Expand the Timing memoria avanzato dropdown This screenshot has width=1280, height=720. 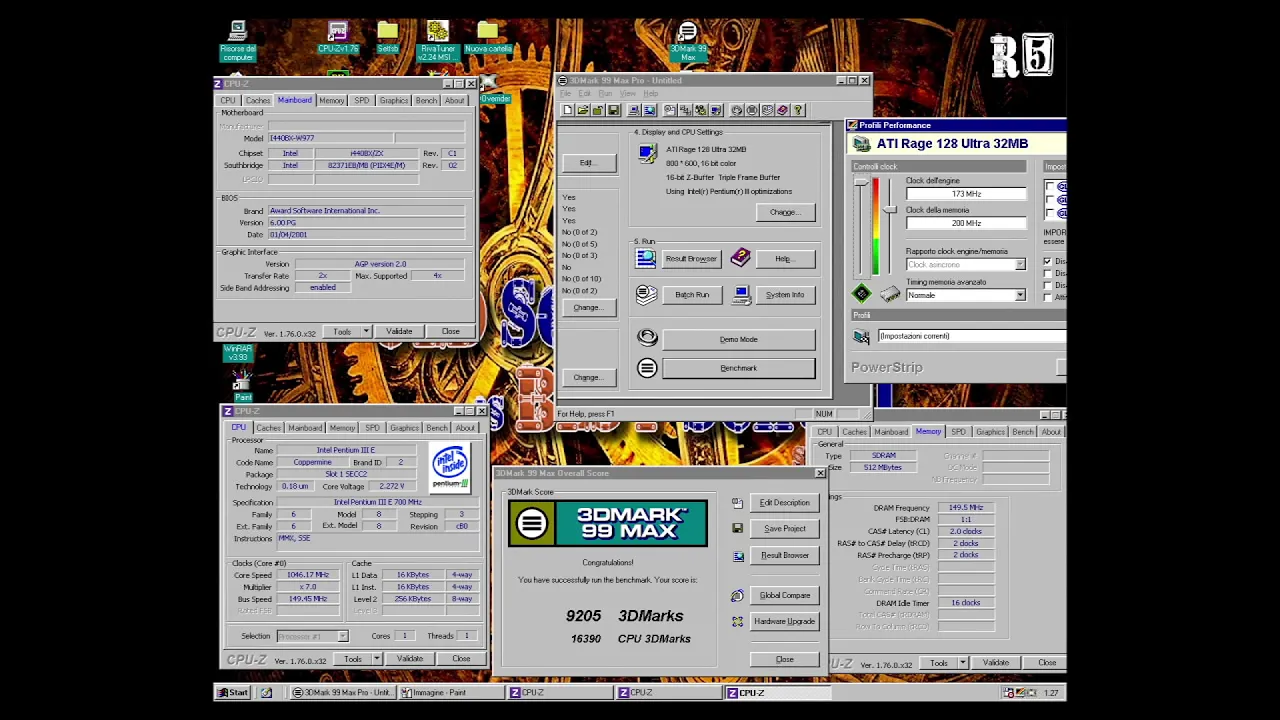tap(1020, 295)
